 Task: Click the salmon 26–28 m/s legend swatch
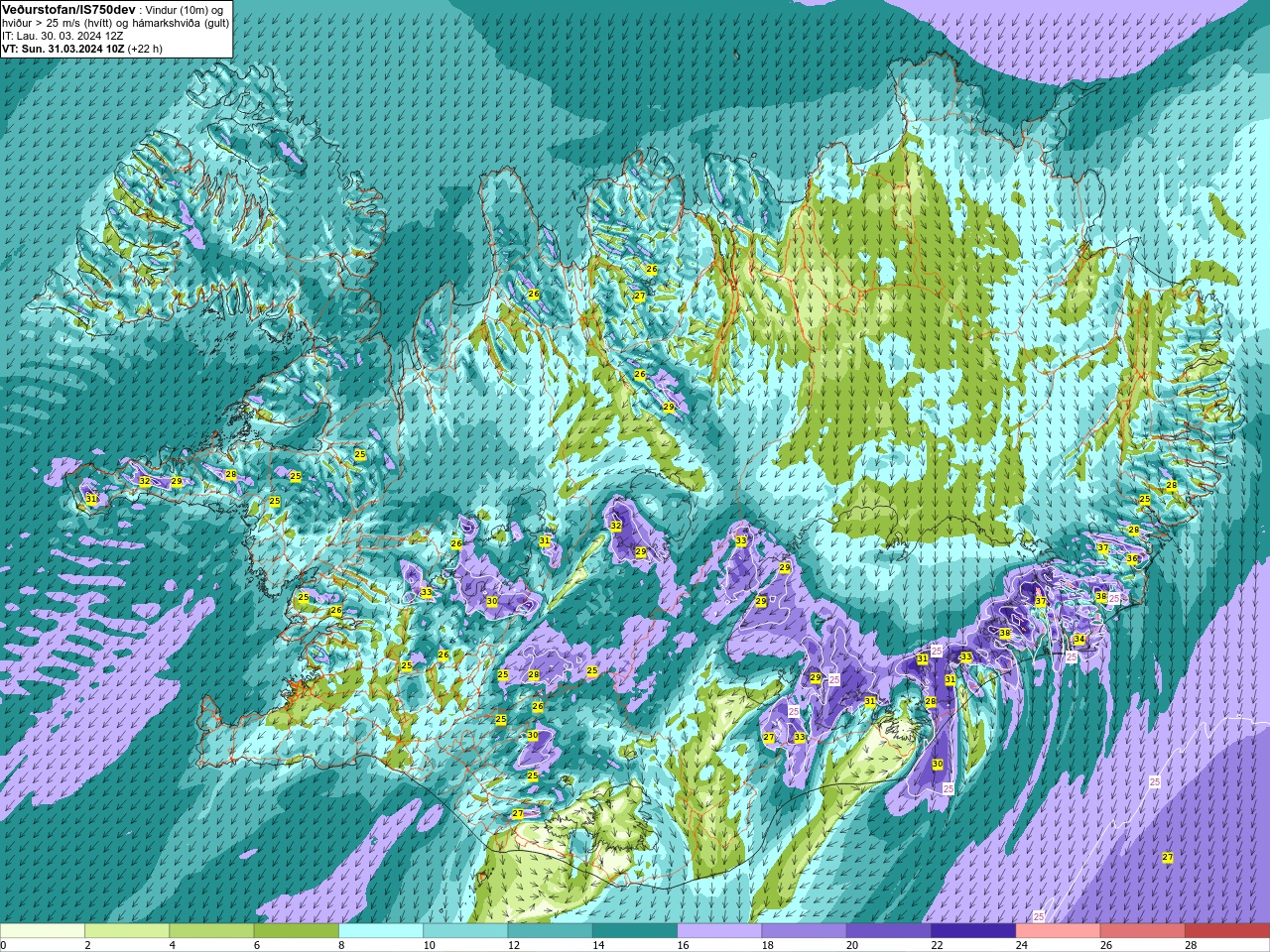(x=1142, y=931)
